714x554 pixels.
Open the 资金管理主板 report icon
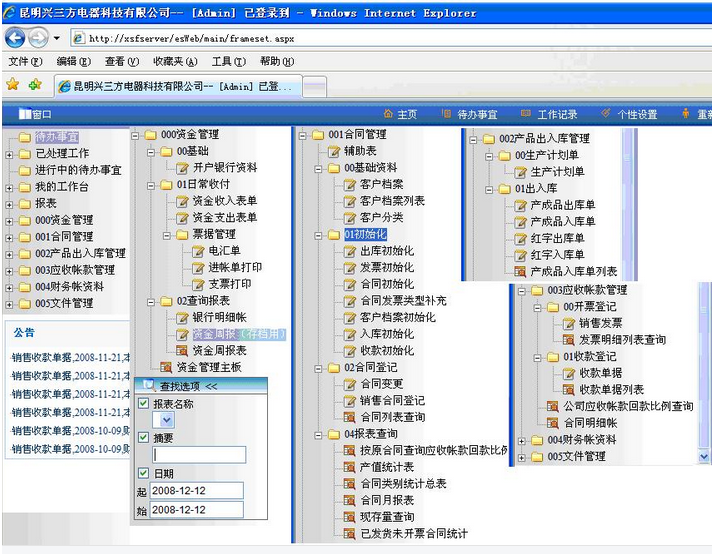tap(166, 367)
